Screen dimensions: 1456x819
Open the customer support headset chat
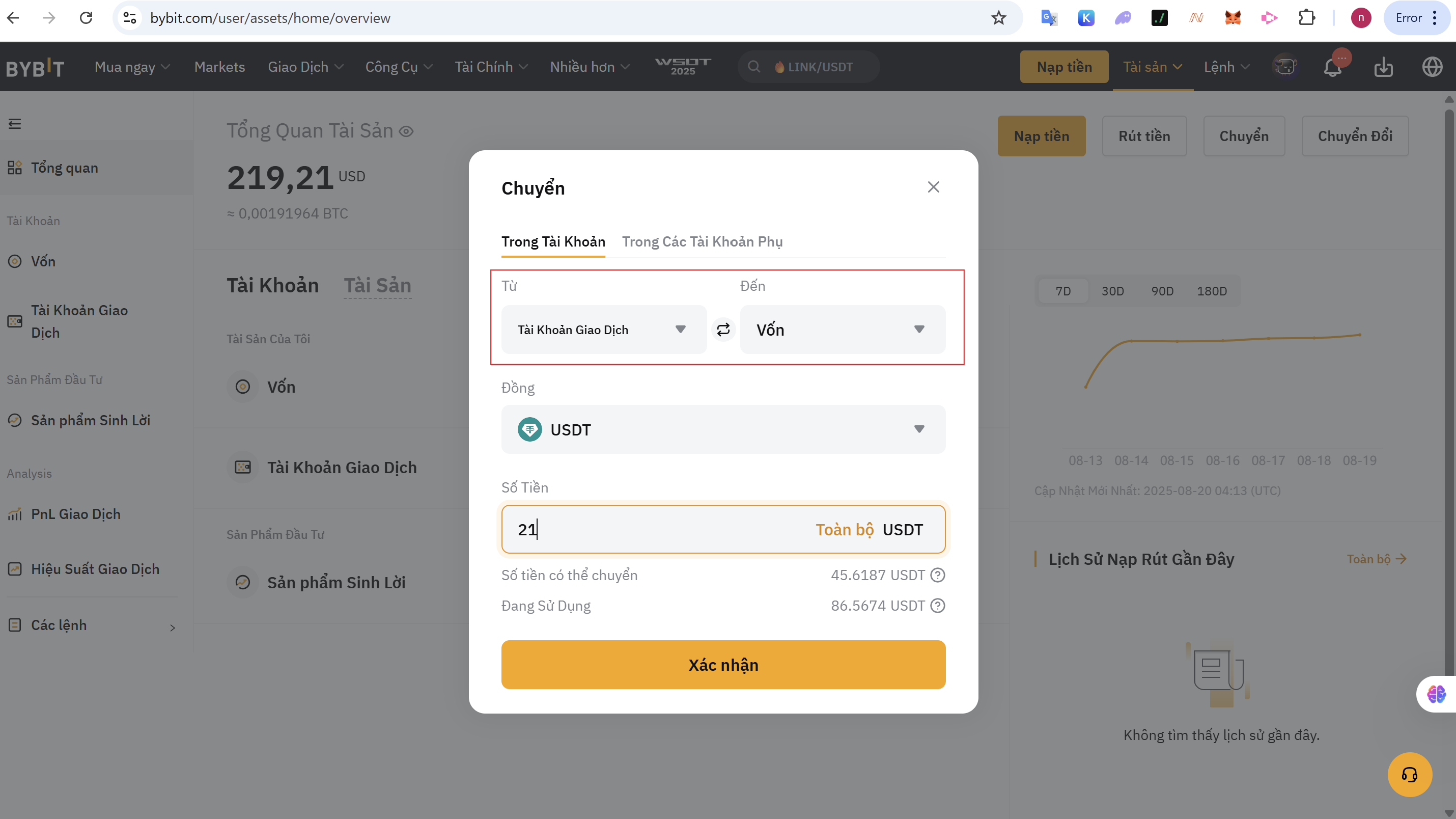point(1409,774)
